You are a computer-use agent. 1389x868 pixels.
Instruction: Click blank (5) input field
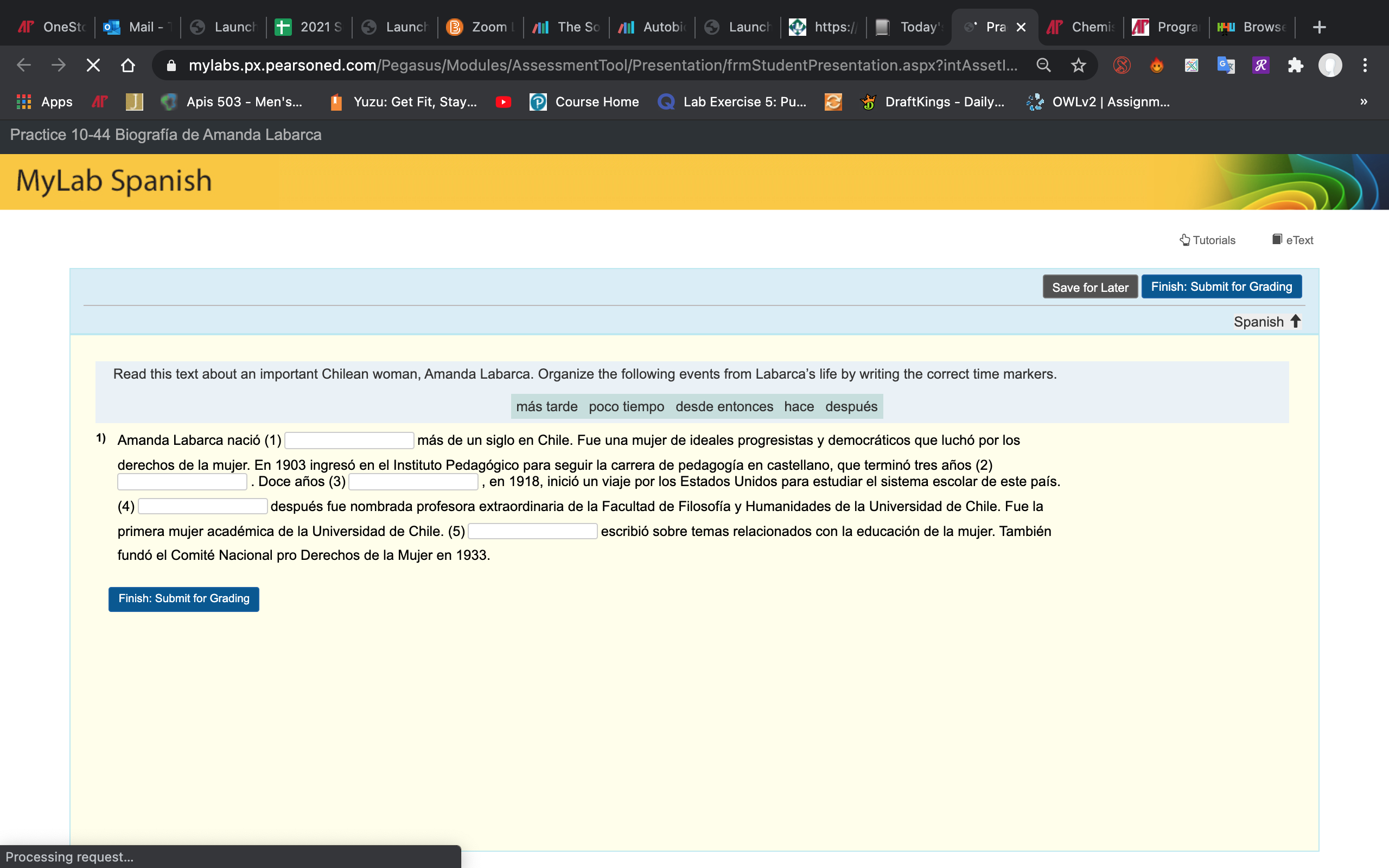tap(532, 531)
